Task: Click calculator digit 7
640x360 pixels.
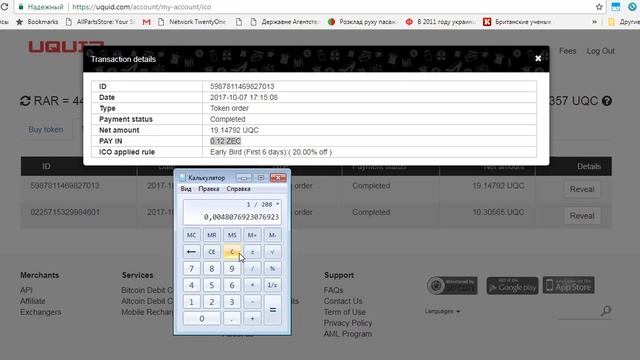Action: pos(191,269)
